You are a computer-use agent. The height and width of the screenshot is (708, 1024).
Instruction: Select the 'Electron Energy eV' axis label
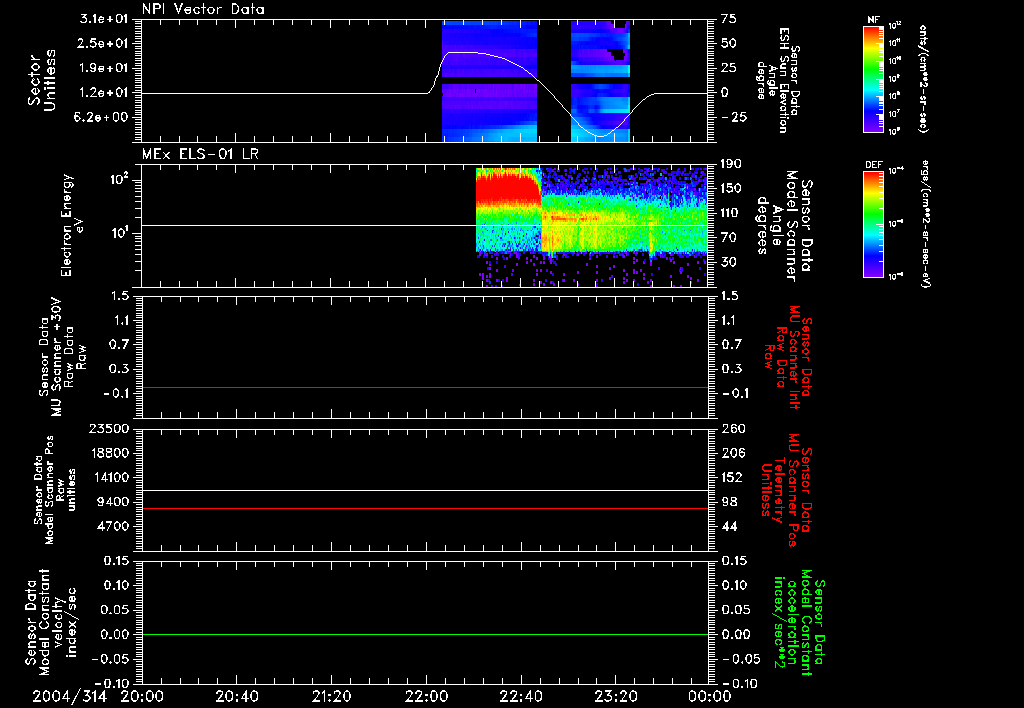(x=70, y=225)
